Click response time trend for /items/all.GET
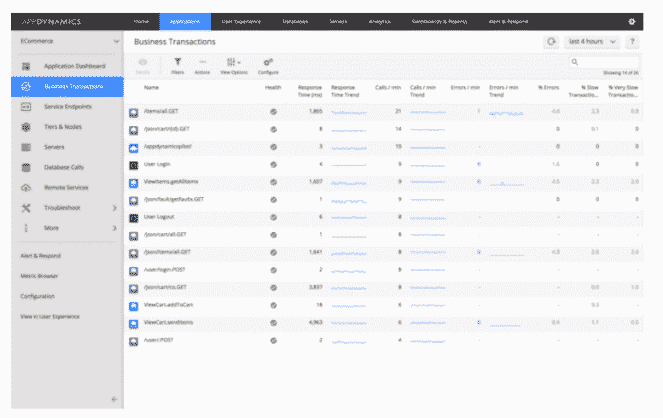Viewport: 663px width, 418px height. tap(349, 112)
